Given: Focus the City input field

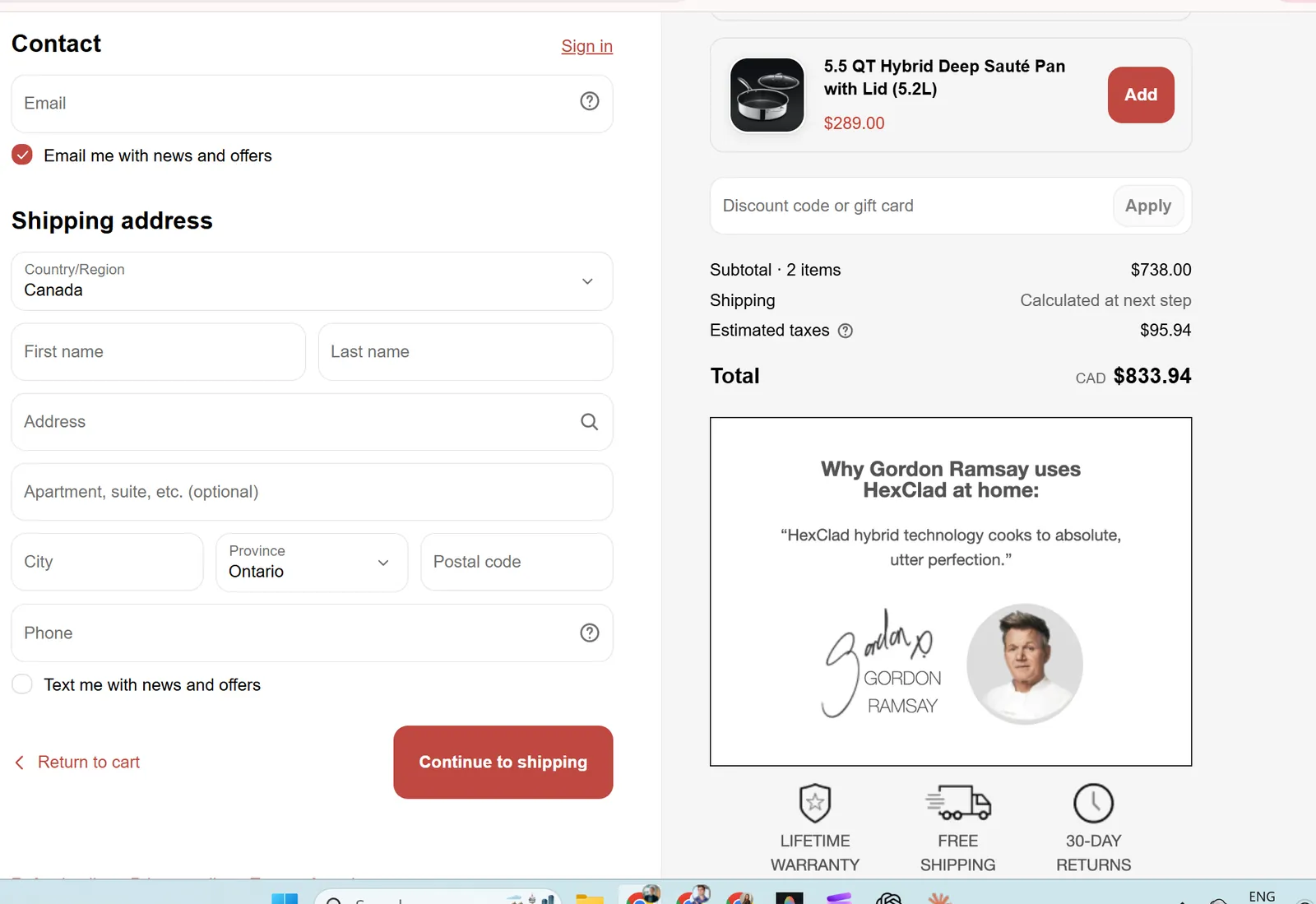Looking at the screenshot, I should pos(107,562).
